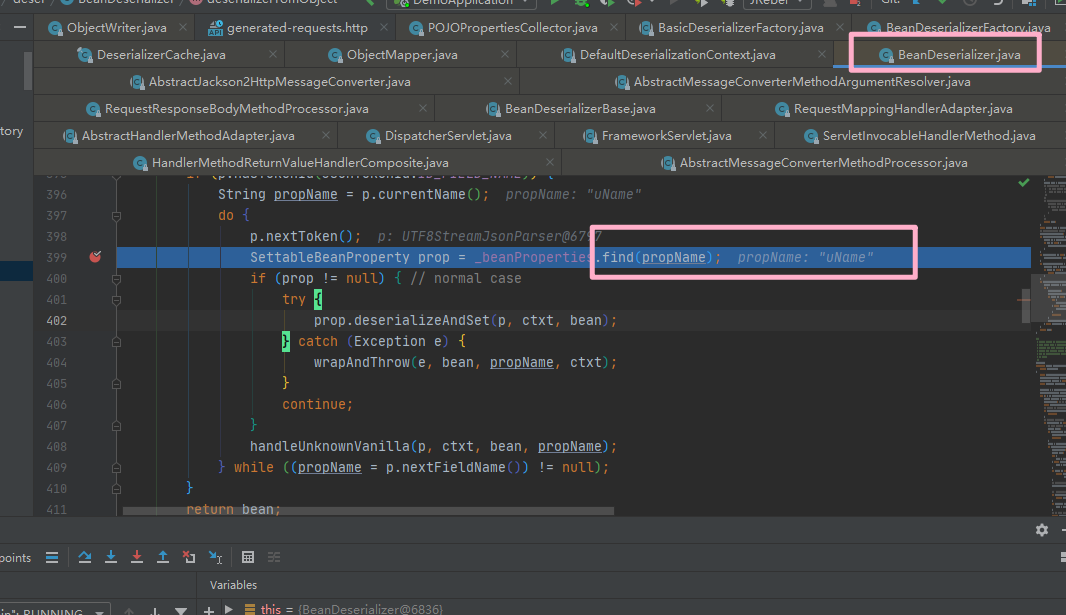Expand the 'this' variable node
The width and height of the screenshot is (1066, 615).
coord(228,610)
